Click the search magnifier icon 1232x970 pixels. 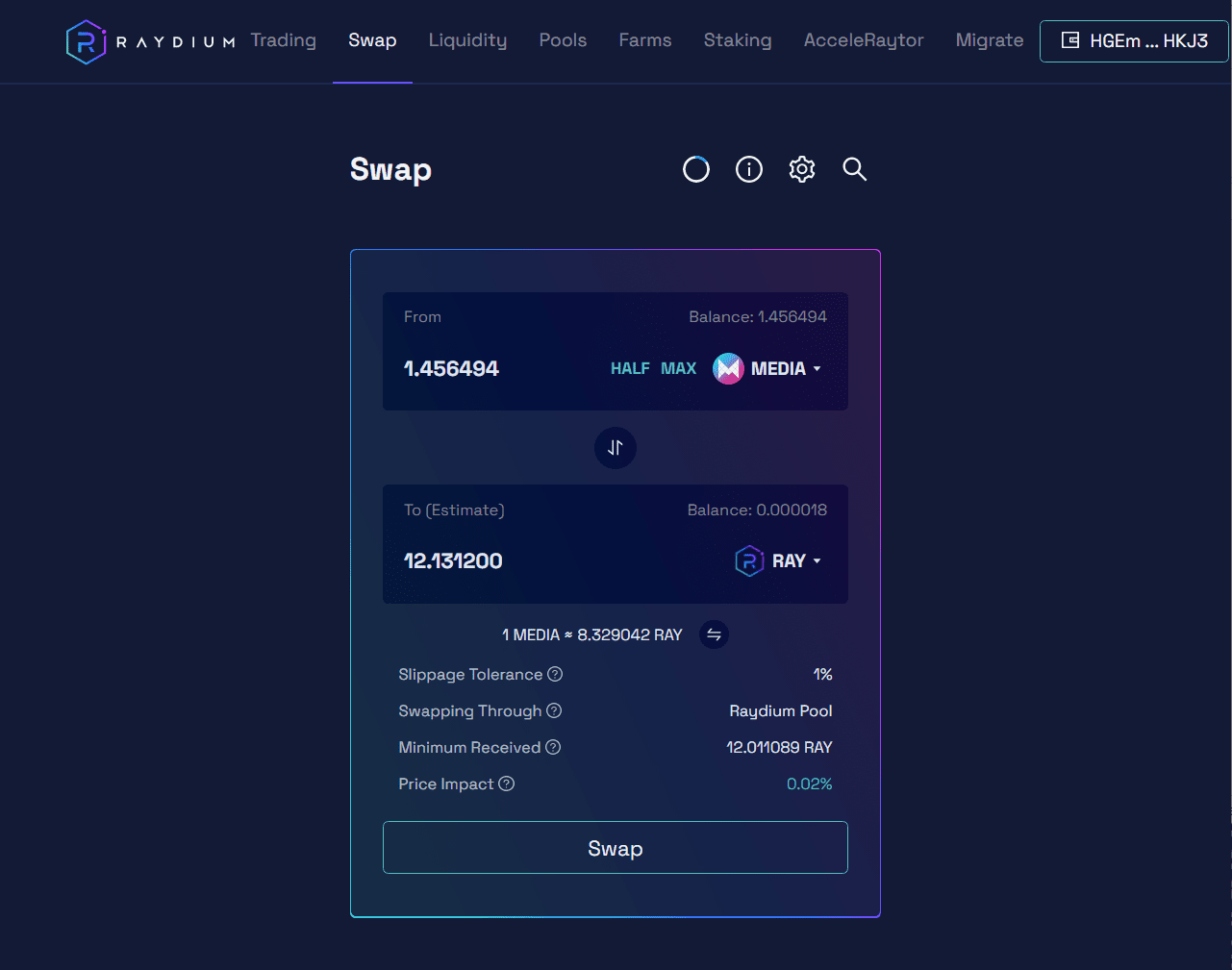(854, 169)
